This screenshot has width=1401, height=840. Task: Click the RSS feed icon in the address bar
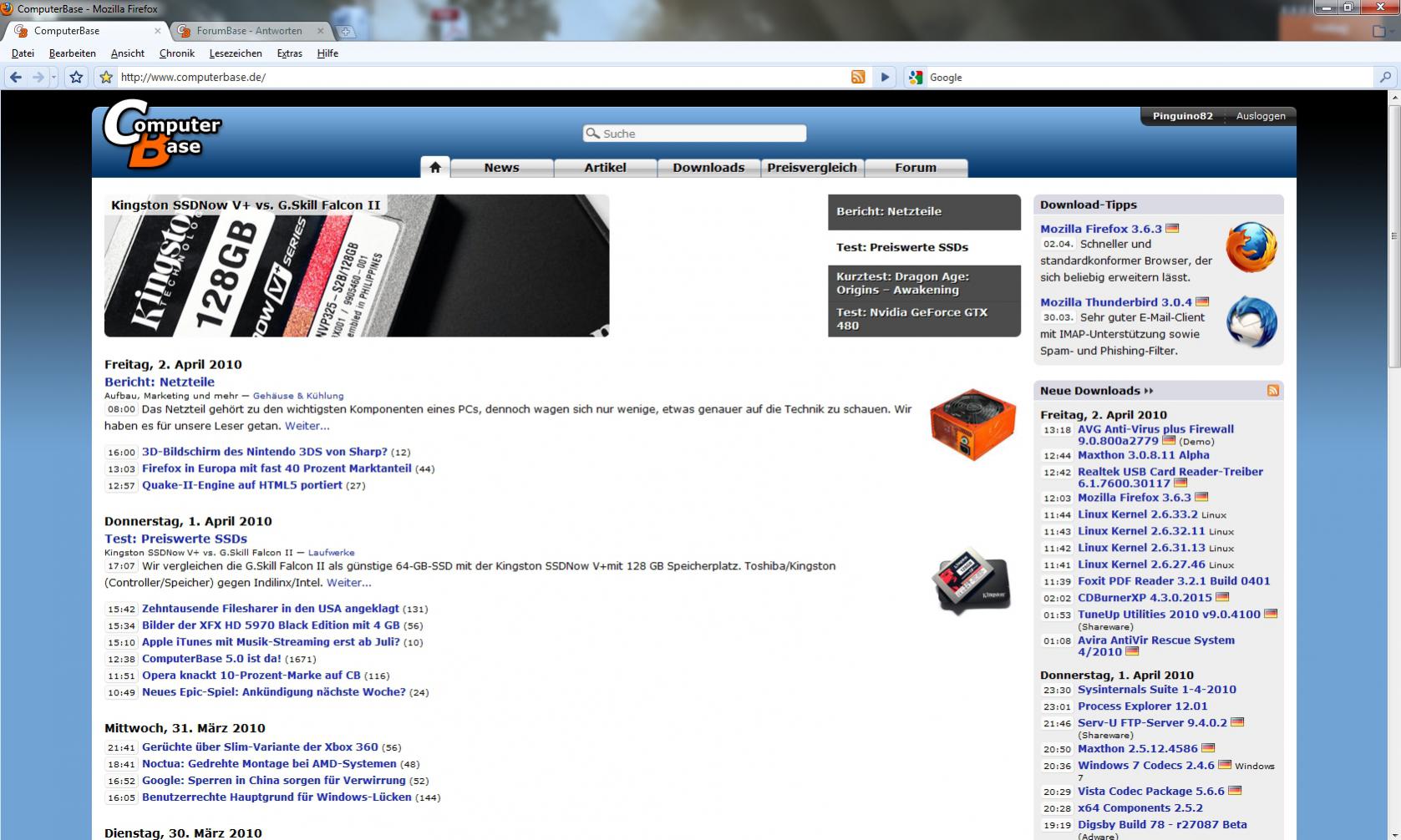[858, 77]
